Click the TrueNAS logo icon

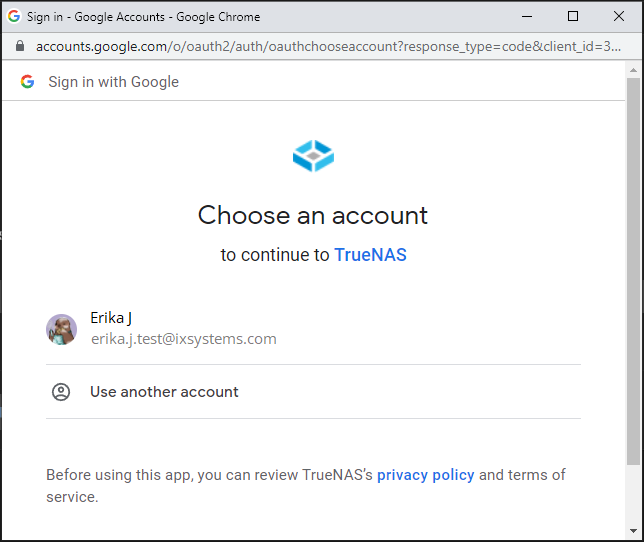tap(313, 156)
